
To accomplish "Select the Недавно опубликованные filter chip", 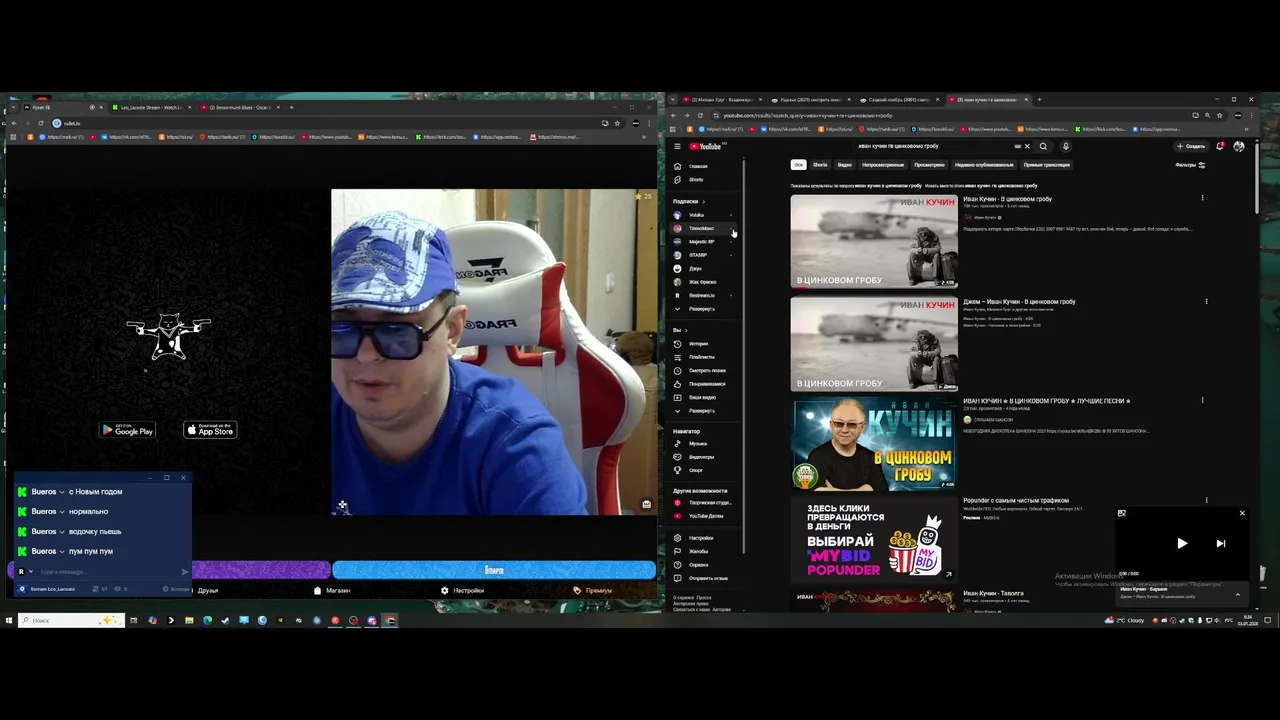I will click(x=984, y=165).
